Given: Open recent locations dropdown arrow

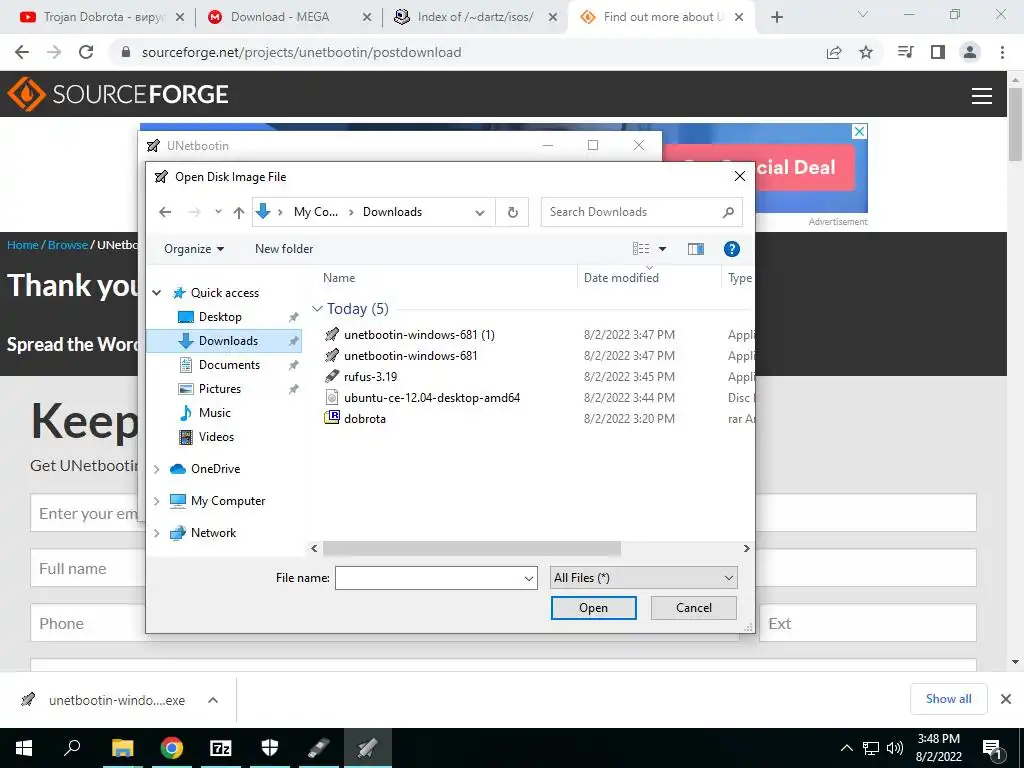Looking at the screenshot, I should point(218,212).
